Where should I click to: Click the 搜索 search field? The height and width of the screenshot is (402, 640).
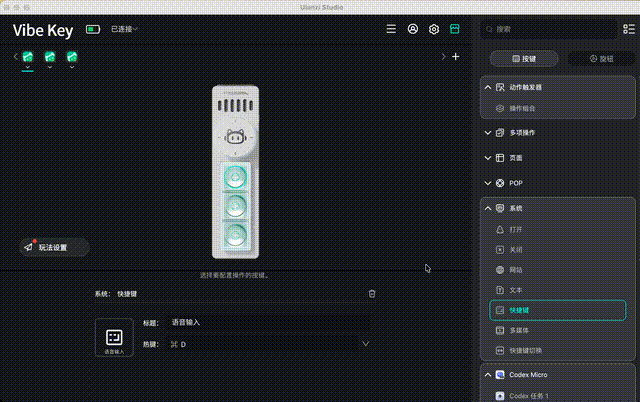click(549, 29)
